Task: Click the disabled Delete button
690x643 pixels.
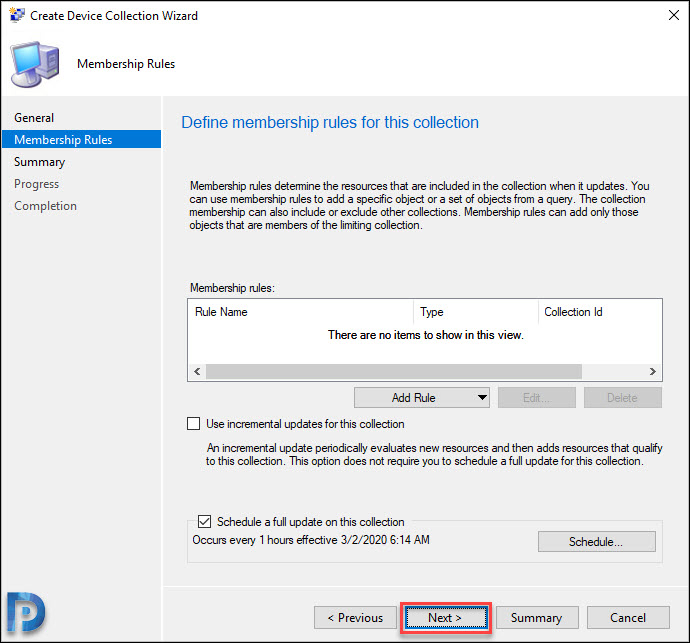Action: pyautogui.click(x=622, y=397)
